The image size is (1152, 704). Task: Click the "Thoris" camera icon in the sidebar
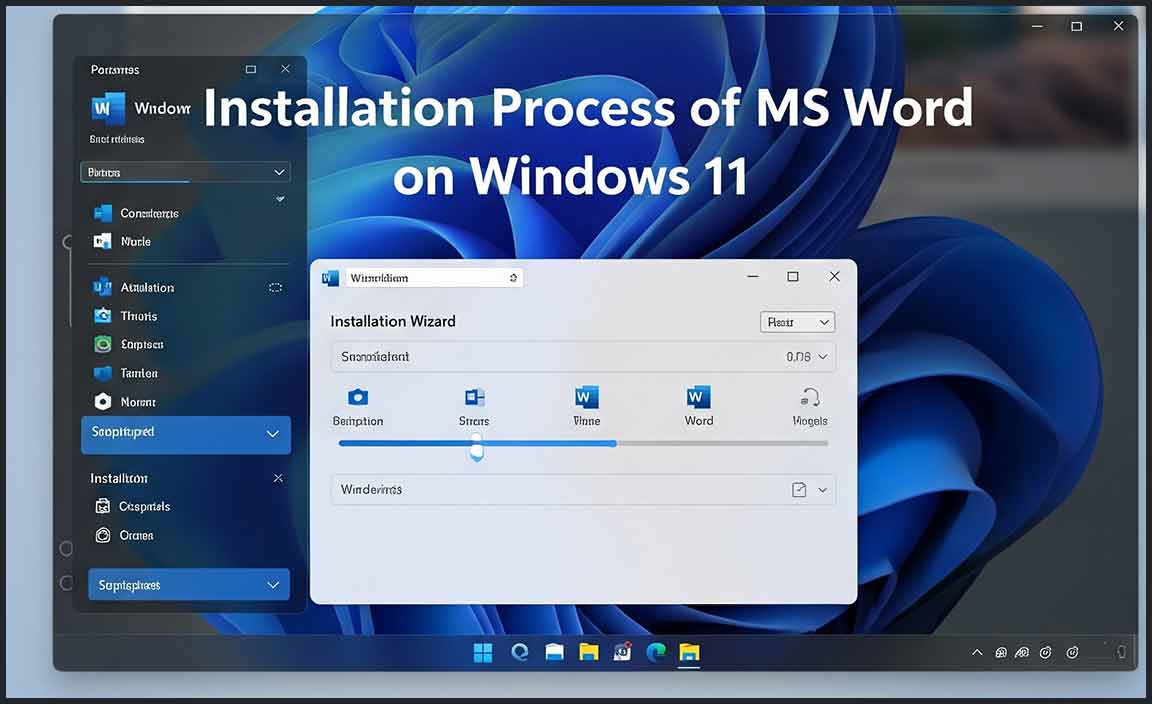102,316
